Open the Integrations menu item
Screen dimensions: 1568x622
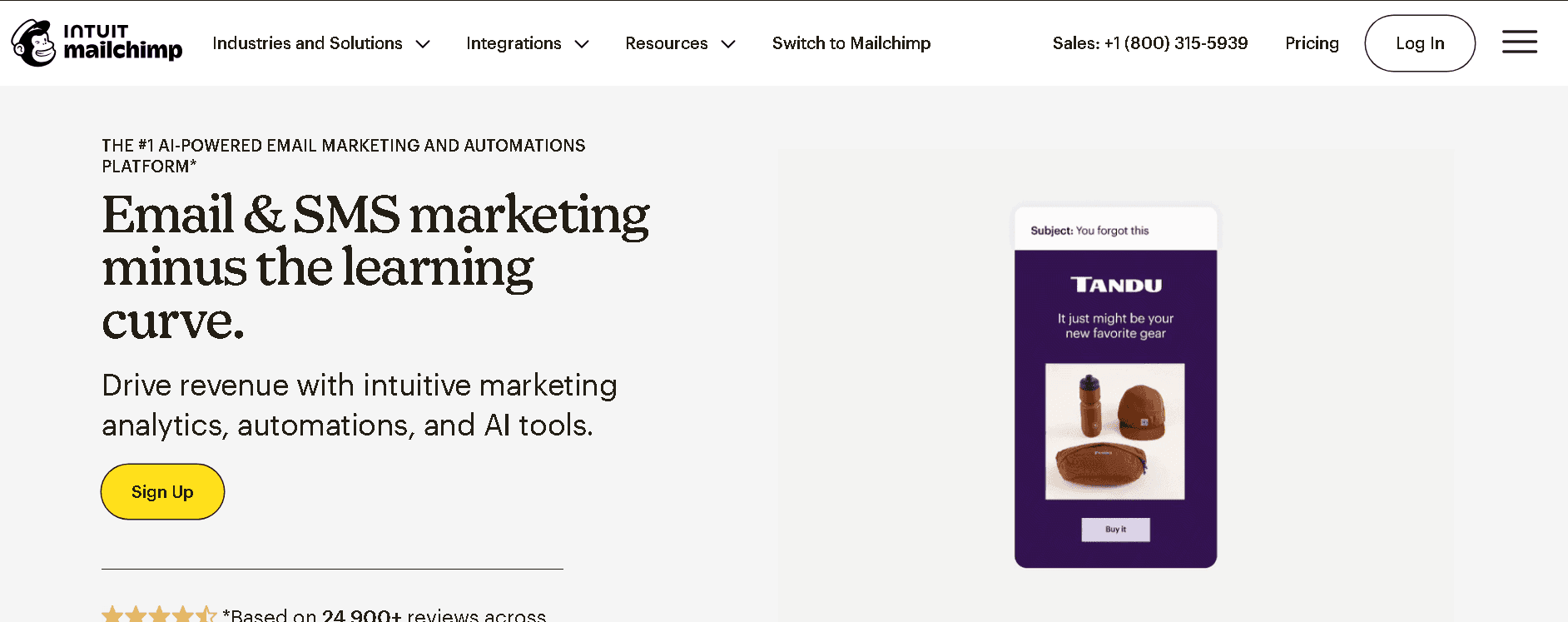514,43
